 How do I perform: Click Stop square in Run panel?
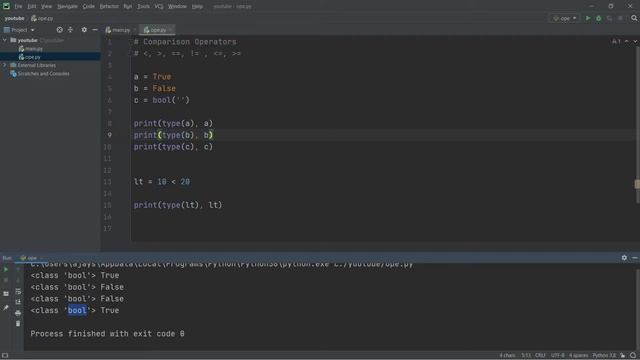6,280
